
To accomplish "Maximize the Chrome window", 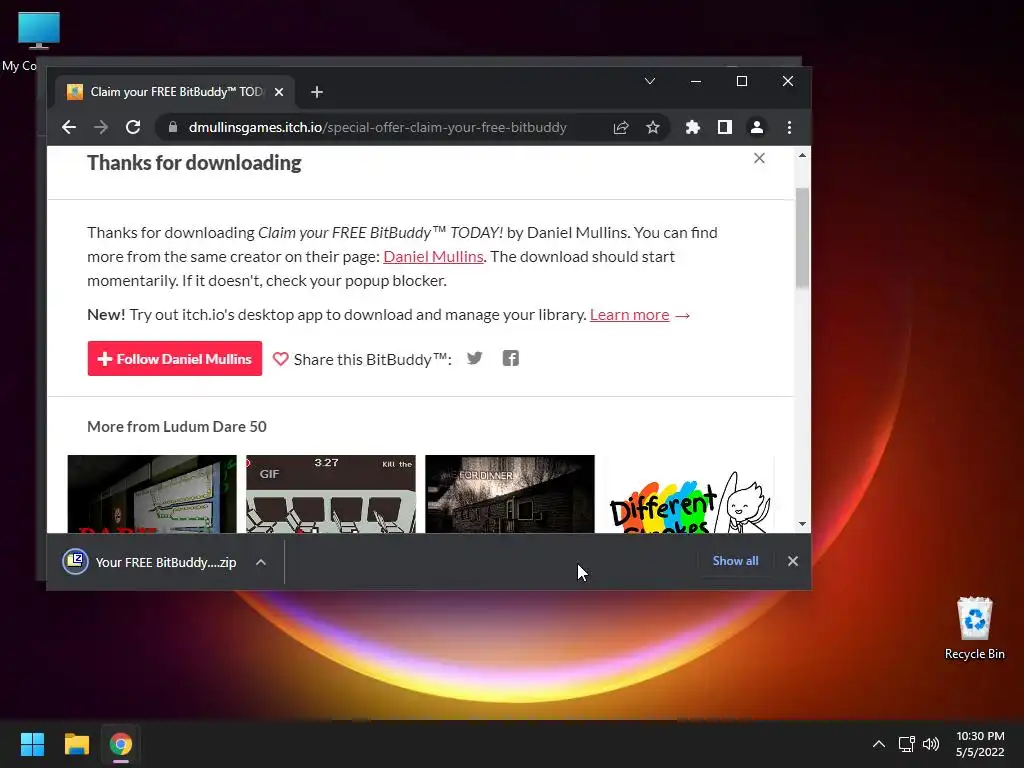I will pyautogui.click(x=742, y=81).
